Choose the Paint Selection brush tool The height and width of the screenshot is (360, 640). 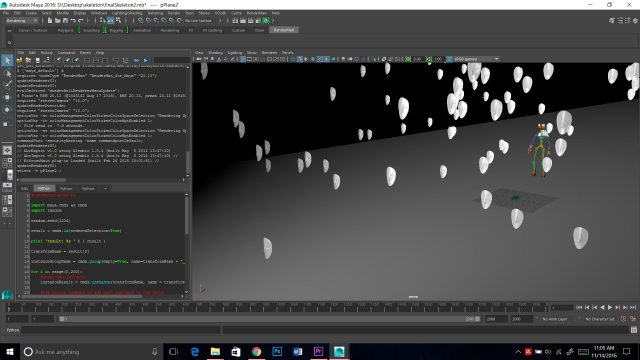[7, 85]
